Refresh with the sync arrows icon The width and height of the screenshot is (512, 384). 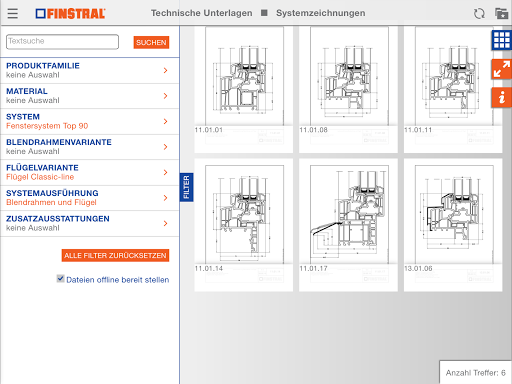coord(479,14)
